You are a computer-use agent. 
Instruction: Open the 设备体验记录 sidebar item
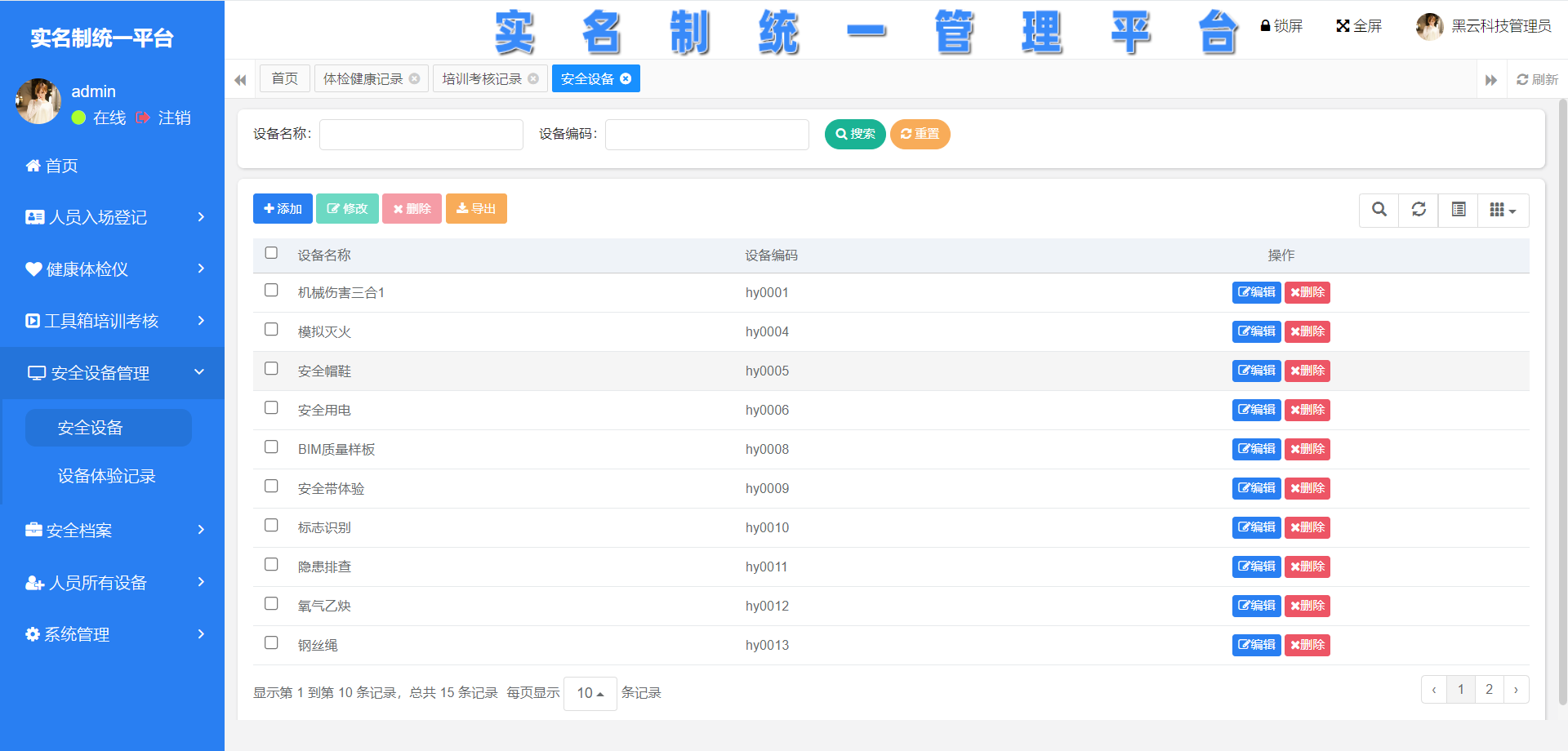point(105,476)
